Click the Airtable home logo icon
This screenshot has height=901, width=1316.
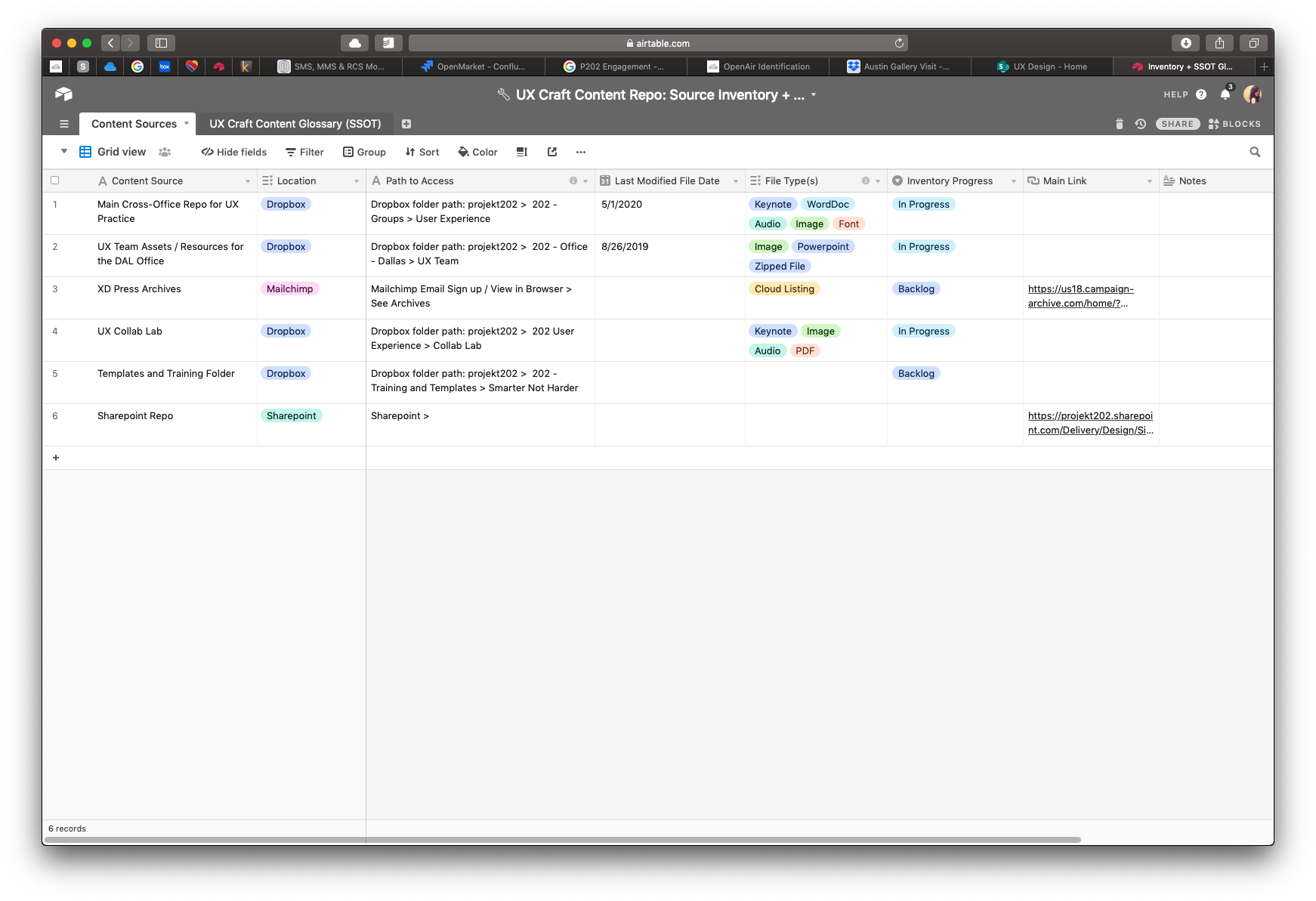coord(63,94)
